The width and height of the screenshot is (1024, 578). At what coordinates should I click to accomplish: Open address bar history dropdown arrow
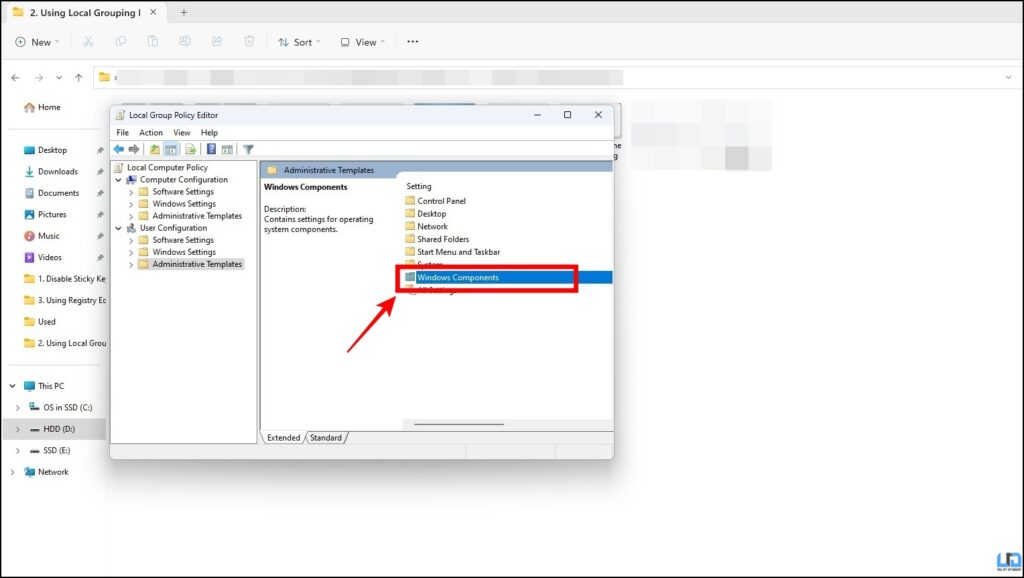tap(1008, 78)
